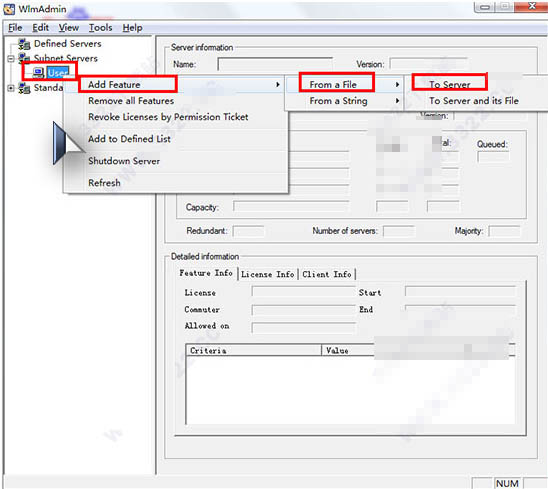Select To Server and its File

coord(474,101)
